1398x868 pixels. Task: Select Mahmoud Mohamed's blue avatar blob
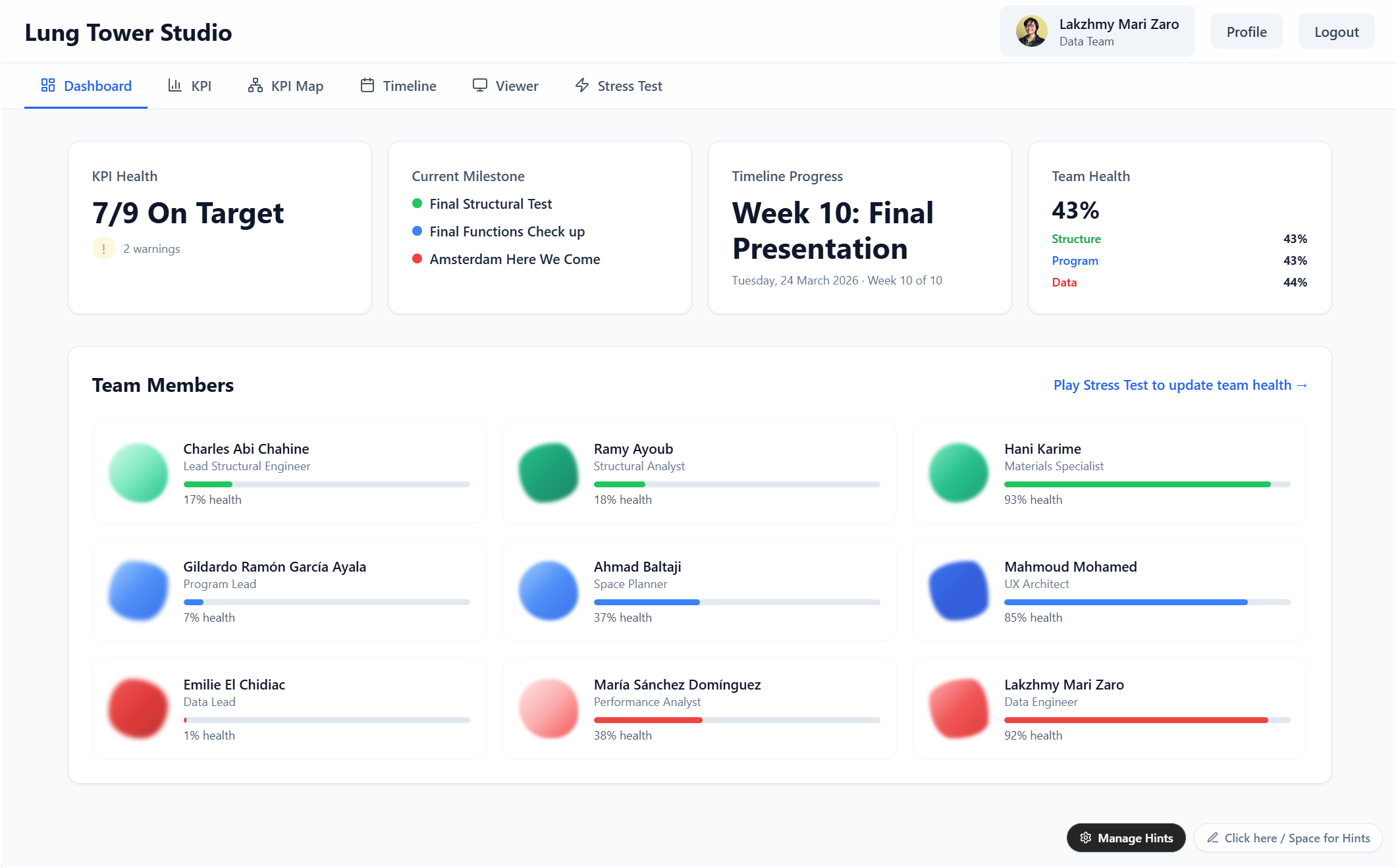point(959,591)
